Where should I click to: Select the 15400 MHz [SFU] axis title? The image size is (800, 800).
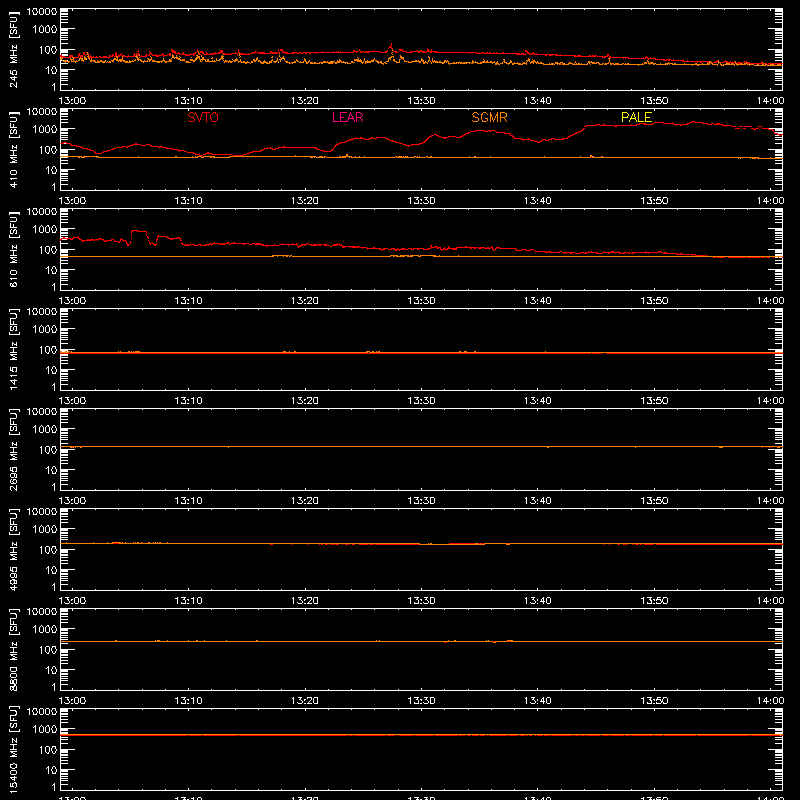[13, 749]
